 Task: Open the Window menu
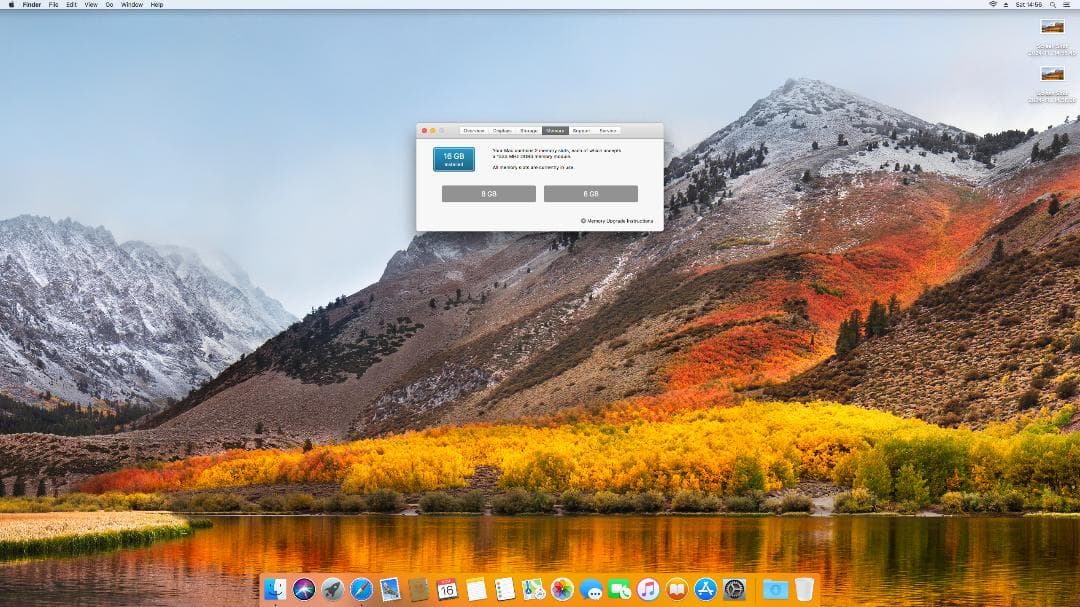pyautogui.click(x=131, y=5)
